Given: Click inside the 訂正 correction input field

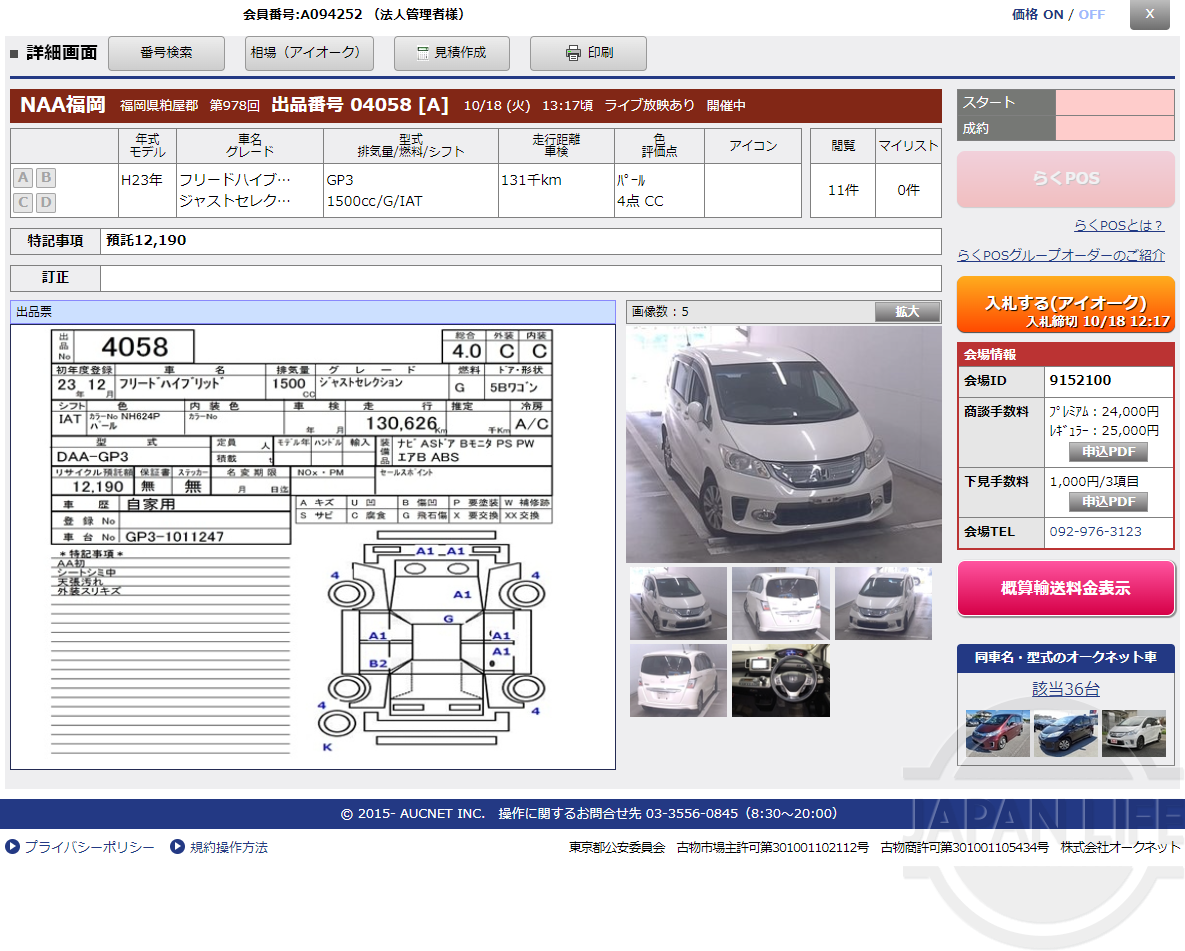Looking at the screenshot, I should [x=520, y=278].
